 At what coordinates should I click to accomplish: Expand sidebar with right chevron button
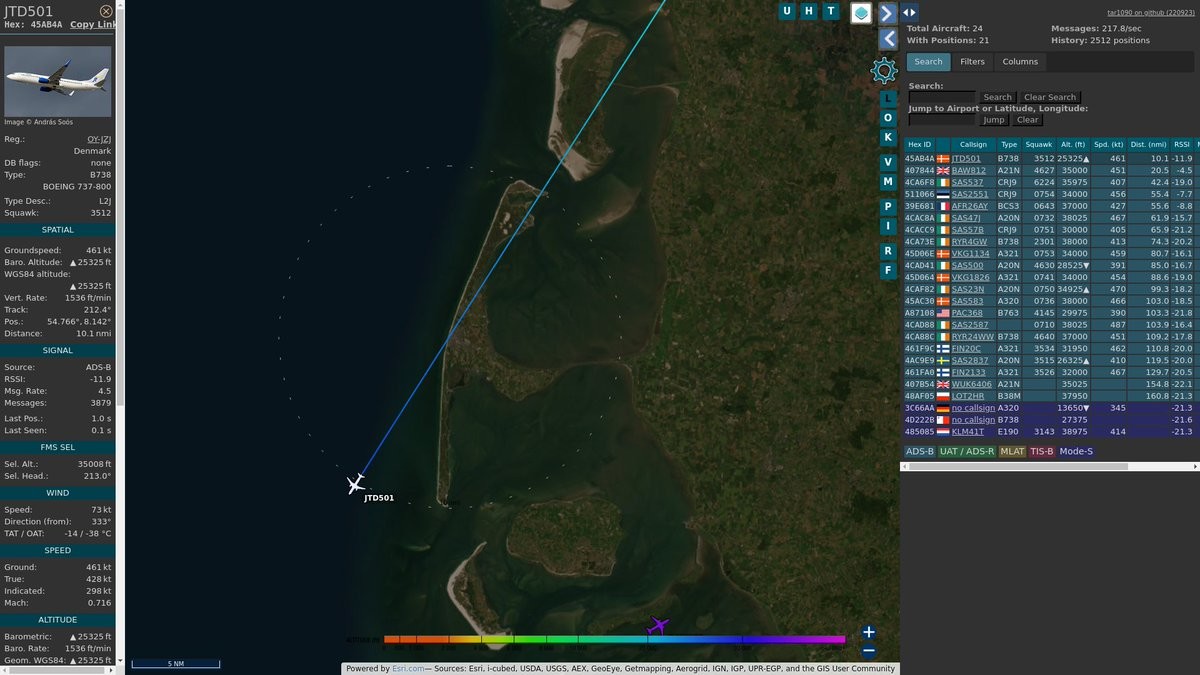point(887,13)
